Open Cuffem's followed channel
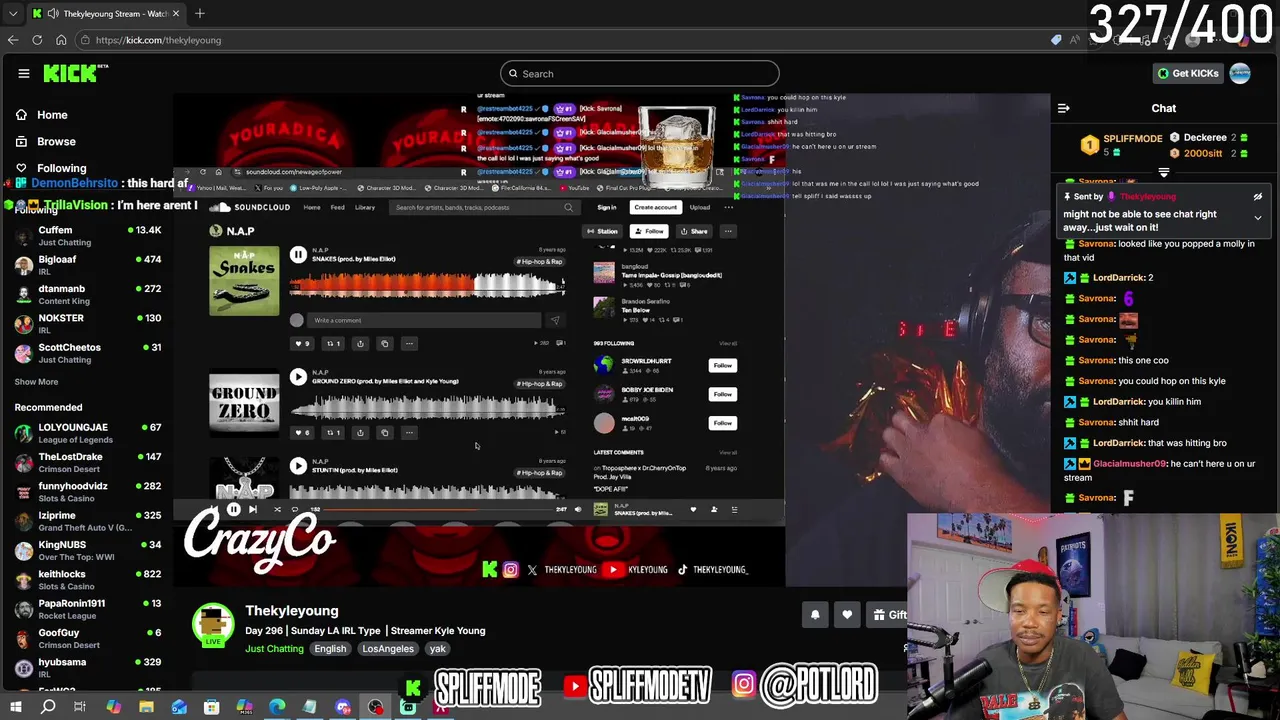1280x720 pixels. pos(87,236)
